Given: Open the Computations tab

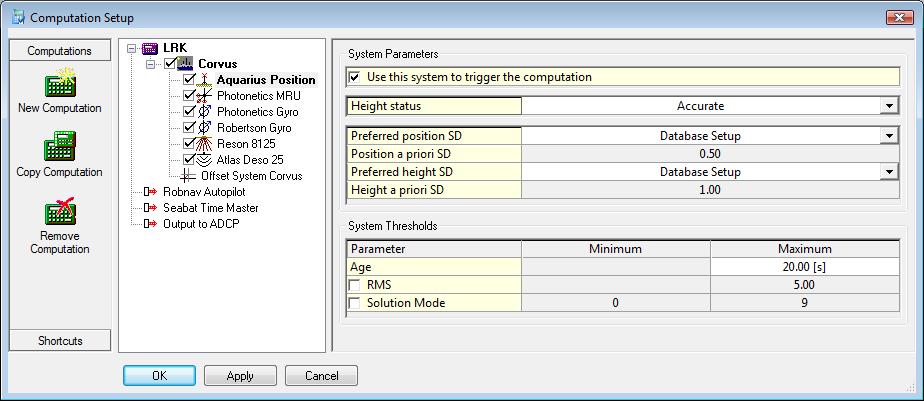Looking at the screenshot, I should (x=59, y=51).
